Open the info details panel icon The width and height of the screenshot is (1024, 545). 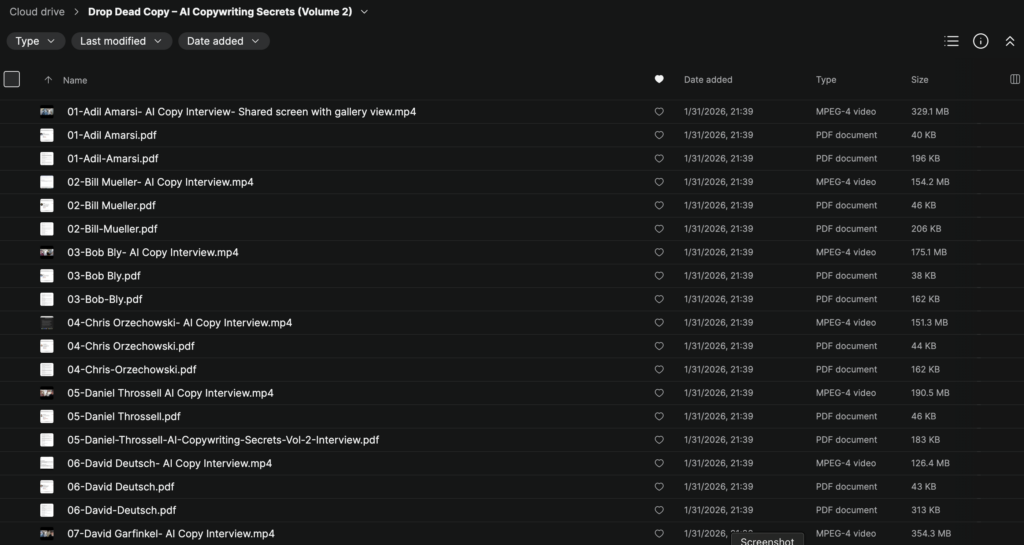click(981, 41)
